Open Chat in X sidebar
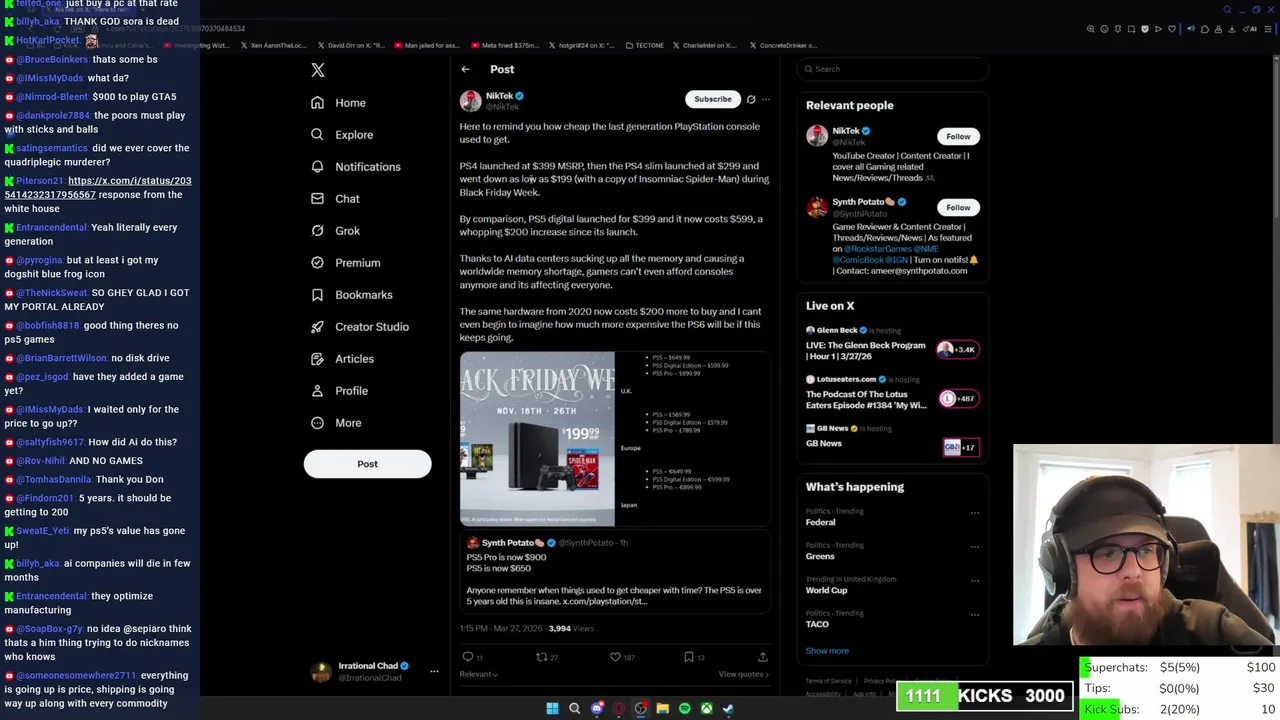Screen dimensions: 1280x720 [x=335, y=199]
